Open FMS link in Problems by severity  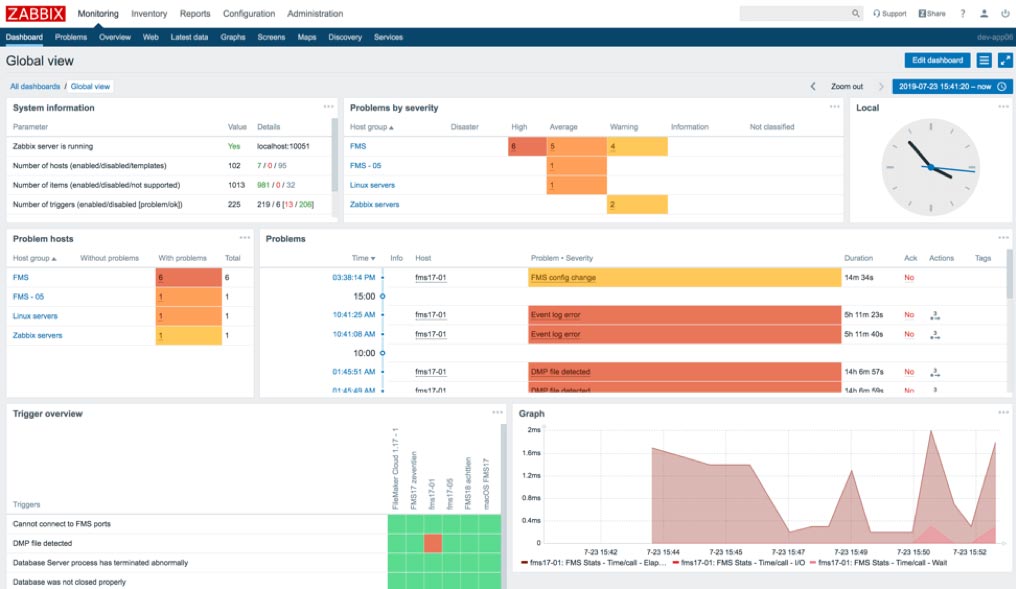tap(358, 146)
